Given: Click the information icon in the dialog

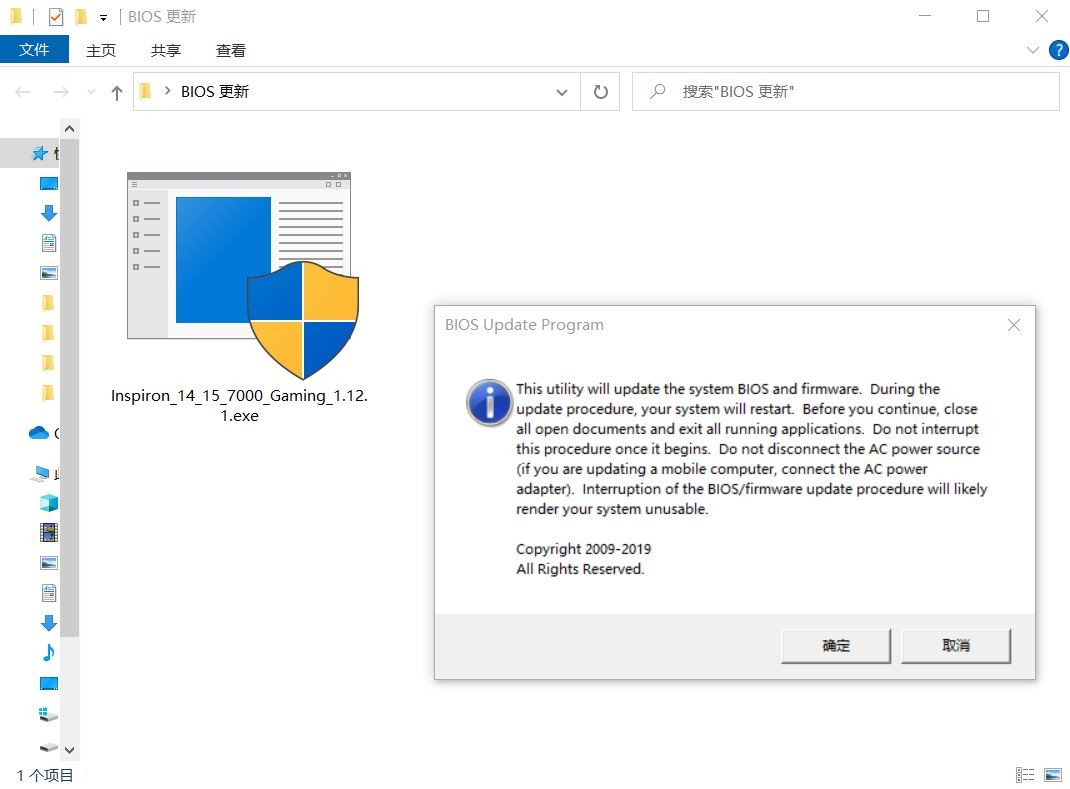Looking at the screenshot, I should tap(488, 404).
